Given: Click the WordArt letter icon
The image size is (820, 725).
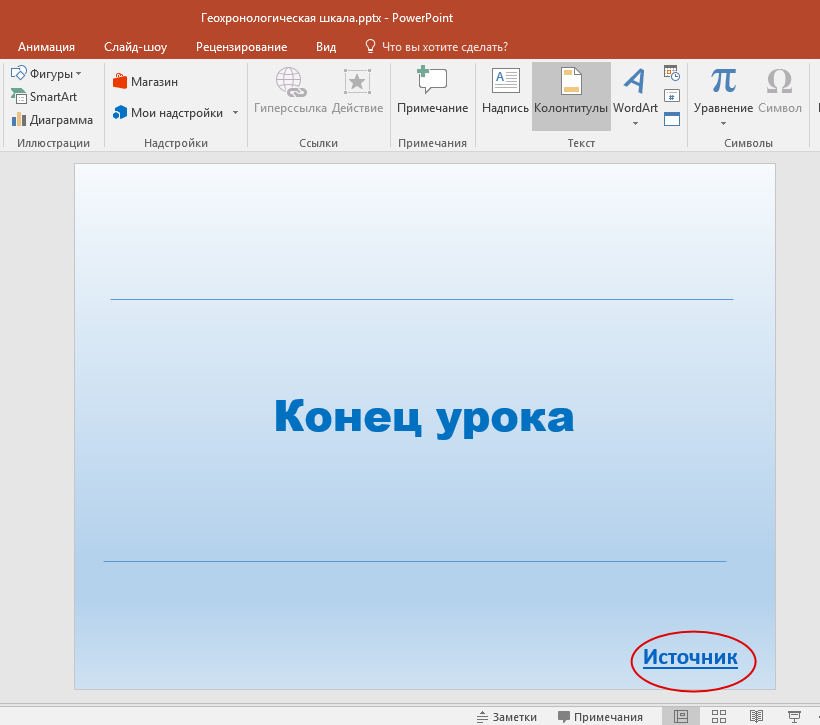Looking at the screenshot, I should (635, 81).
